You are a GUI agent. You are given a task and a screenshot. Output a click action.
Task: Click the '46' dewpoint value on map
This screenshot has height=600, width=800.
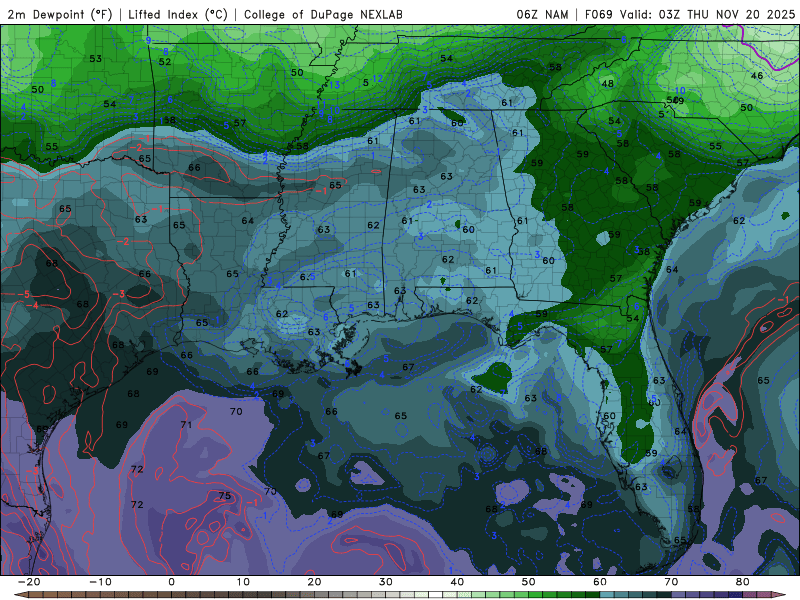tap(757, 76)
